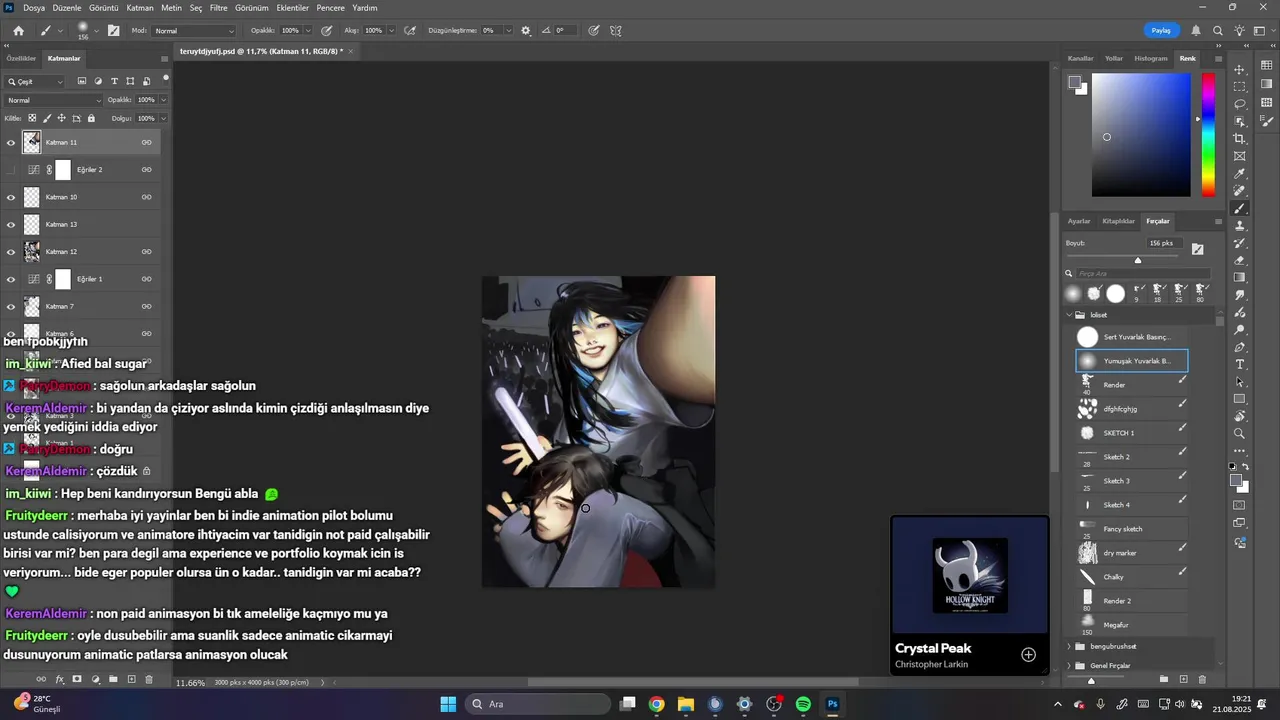Open the brush settings panel toggle icon
This screenshot has height=720, width=1280.
point(113,31)
